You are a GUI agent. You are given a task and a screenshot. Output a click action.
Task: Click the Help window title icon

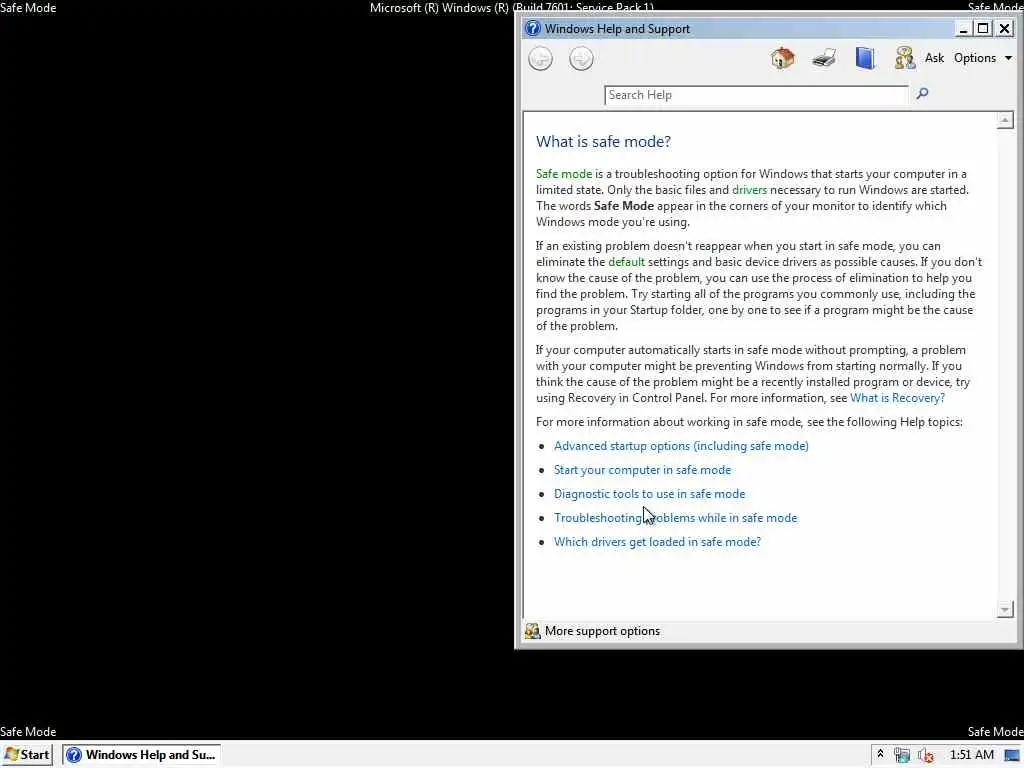coord(532,29)
